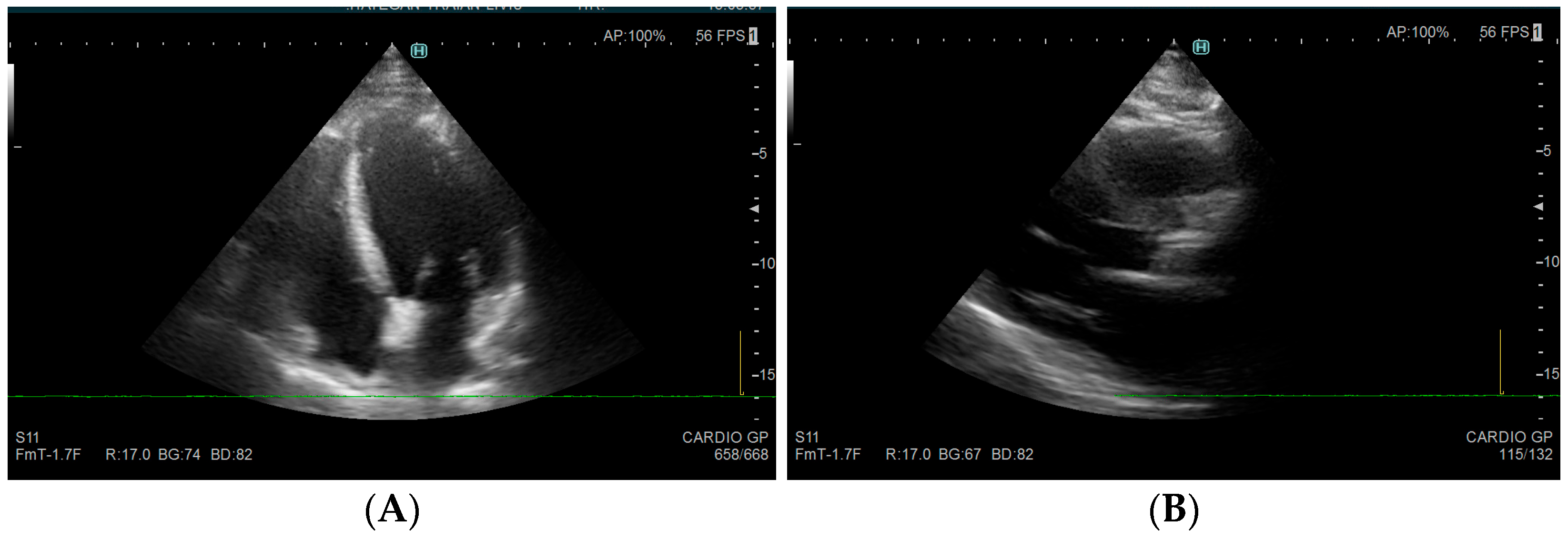The width and height of the screenshot is (1568, 540).
Task: Click the yellow ECG marker in panel B
Action: [1500, 361]
